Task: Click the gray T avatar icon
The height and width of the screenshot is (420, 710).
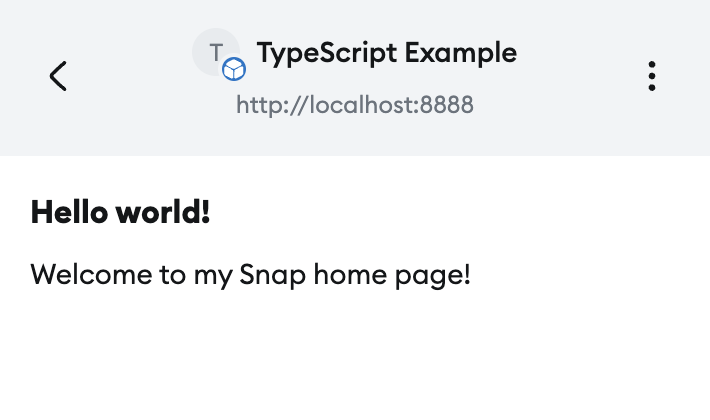Action: pyautogui.click(x=215, y=51)
